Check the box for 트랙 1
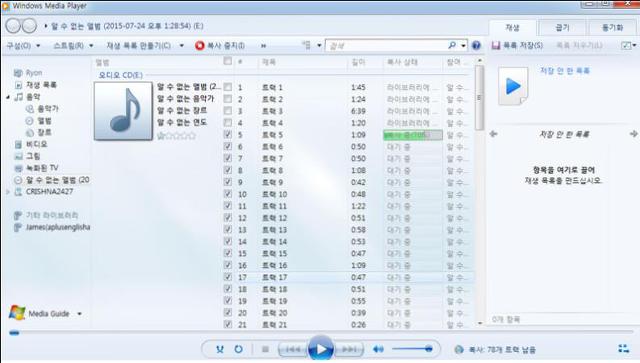640x363 pixels. point(228,87)
